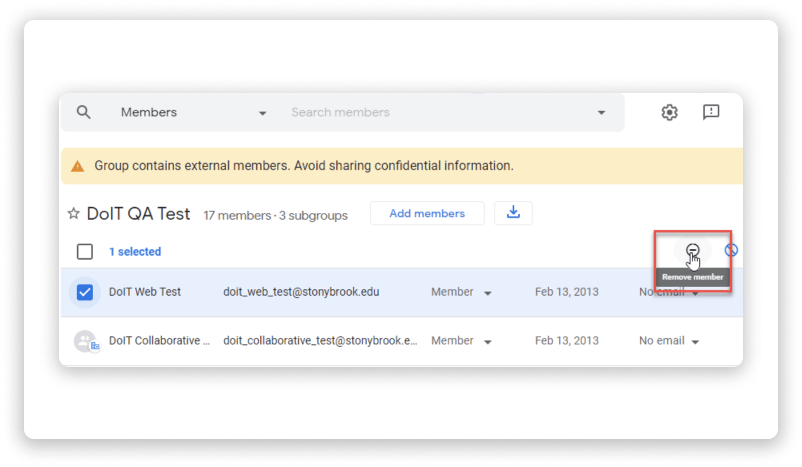The height and width of the screenshot is (467, 802).
Task: Click the send feedback icon
Action: pyautogui.click(x=711, y=112)
